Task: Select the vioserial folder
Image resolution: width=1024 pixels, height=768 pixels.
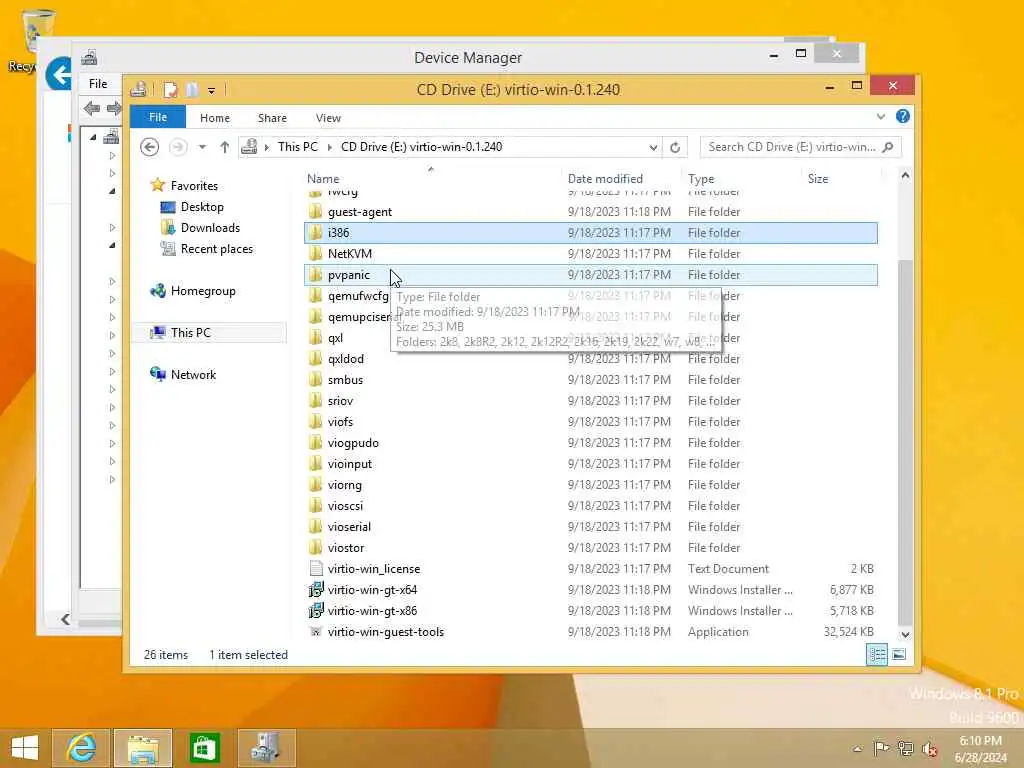Action: coord(590,526)
